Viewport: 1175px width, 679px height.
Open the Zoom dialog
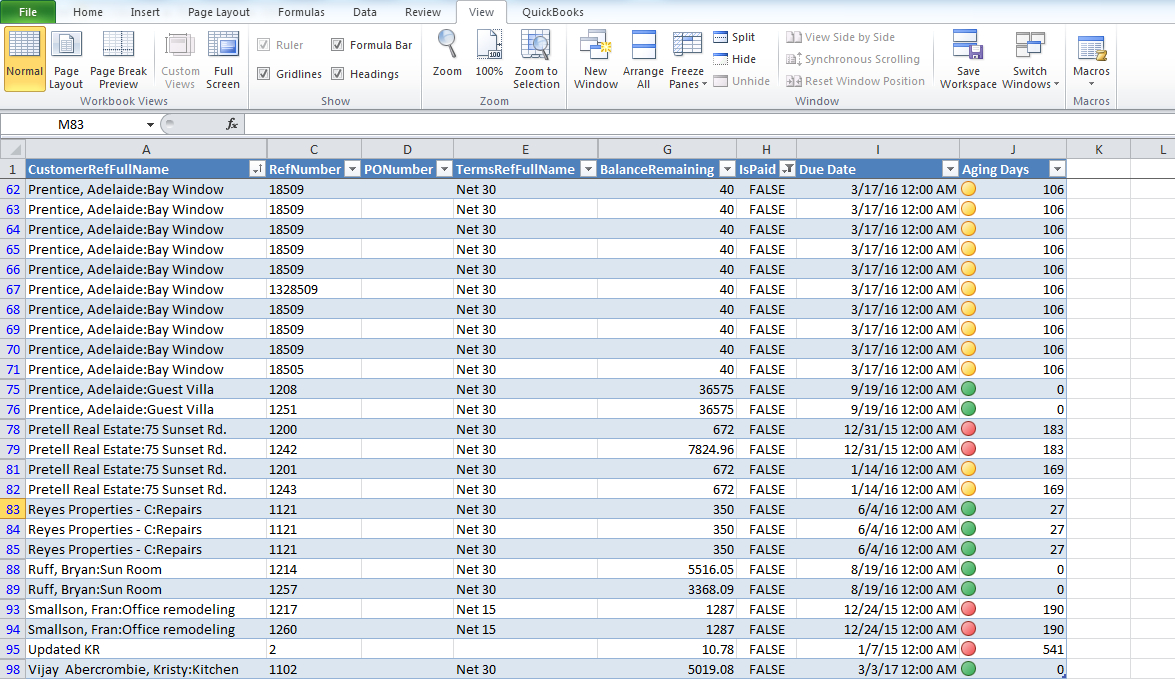[x=447, y=58]
